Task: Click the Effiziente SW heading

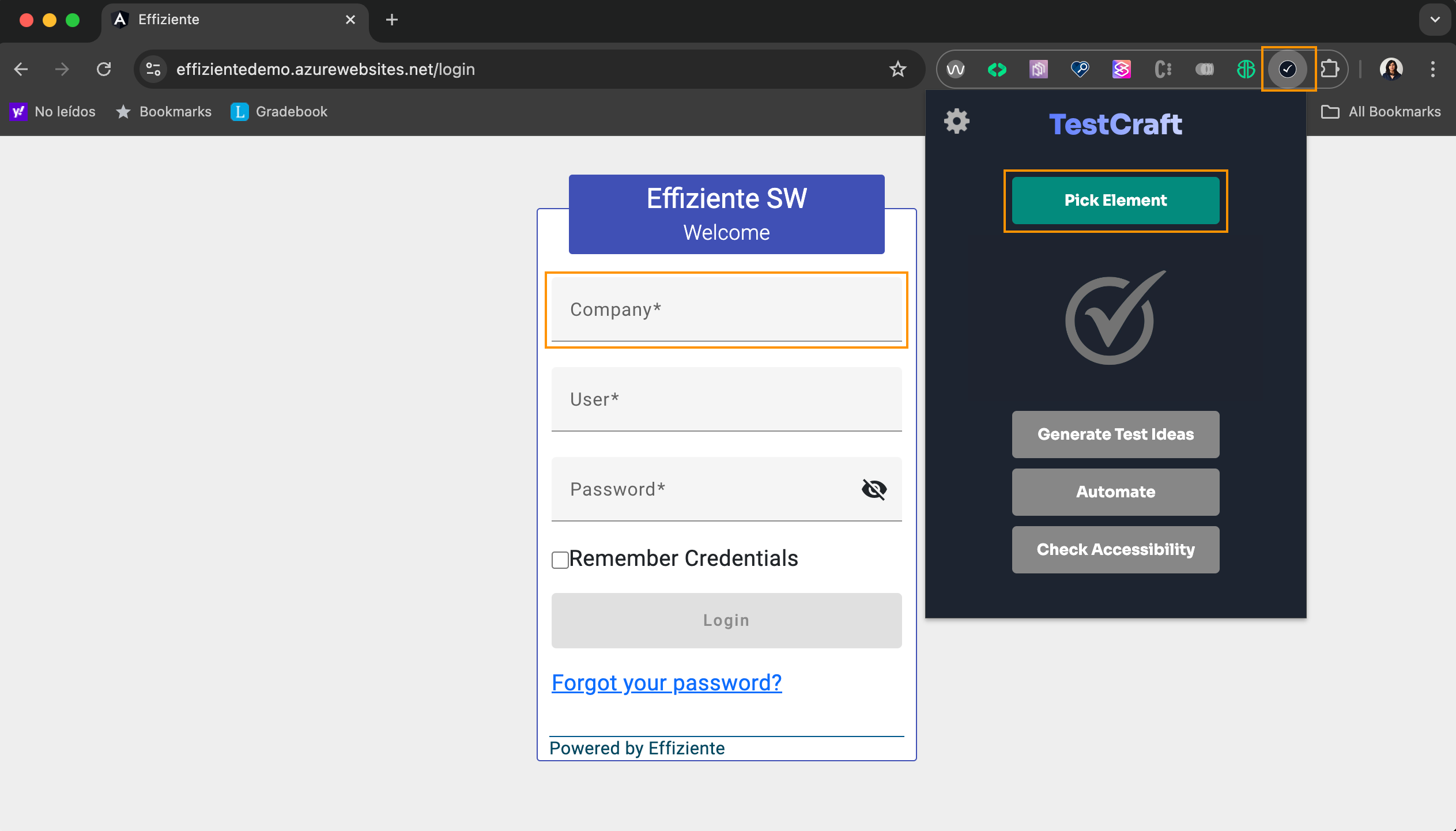Action: click(x=726, y=199)
